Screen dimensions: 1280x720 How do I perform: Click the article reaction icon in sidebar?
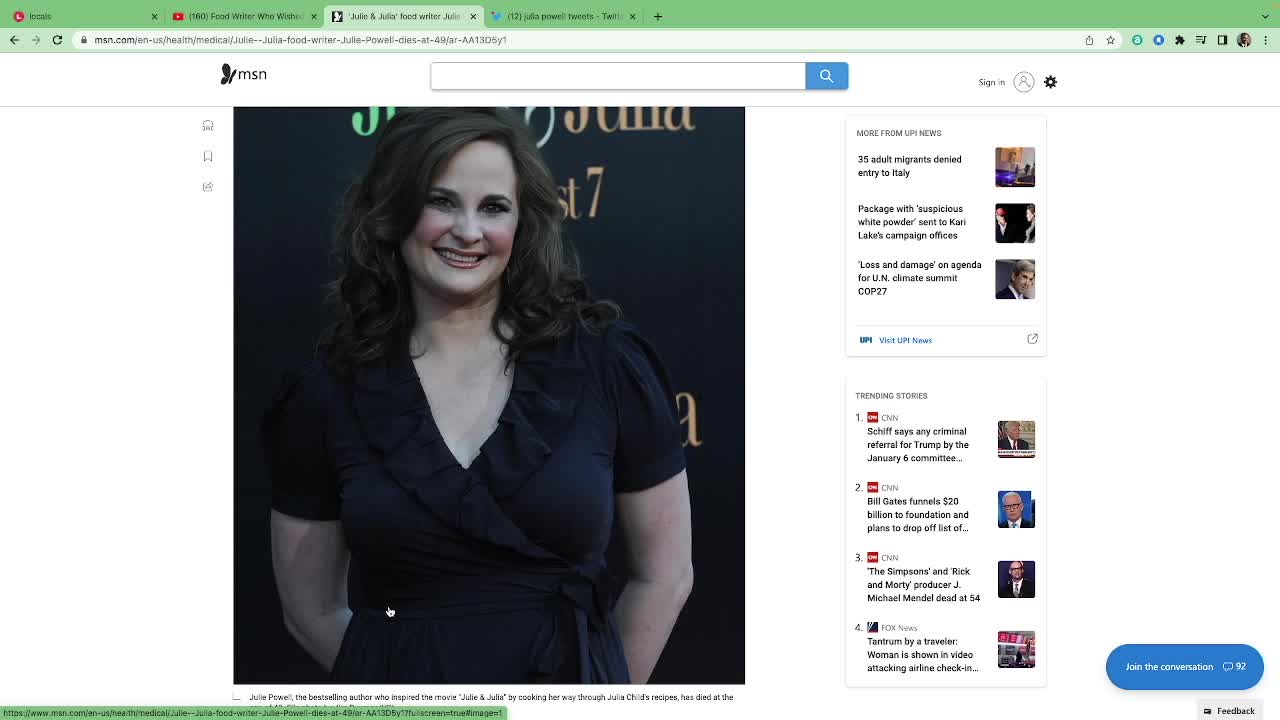click(208, 126)
